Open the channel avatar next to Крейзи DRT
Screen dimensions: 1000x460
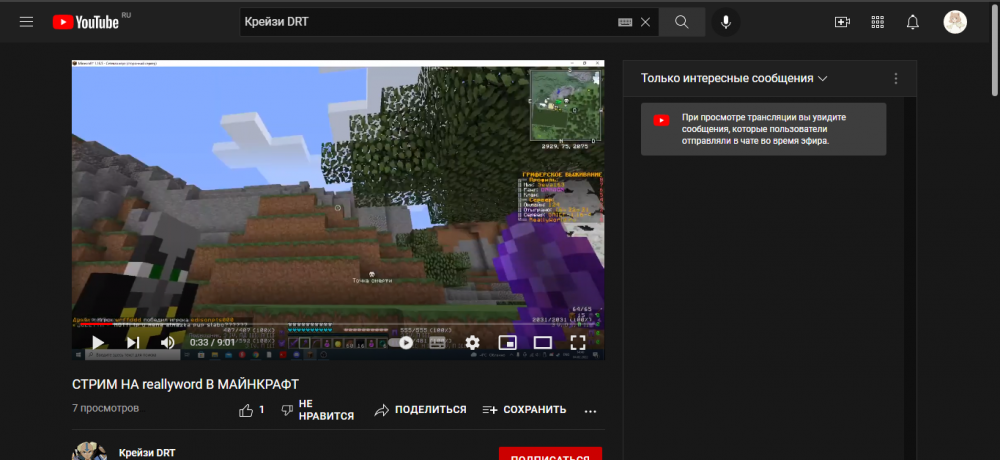(x=87, y=452)
